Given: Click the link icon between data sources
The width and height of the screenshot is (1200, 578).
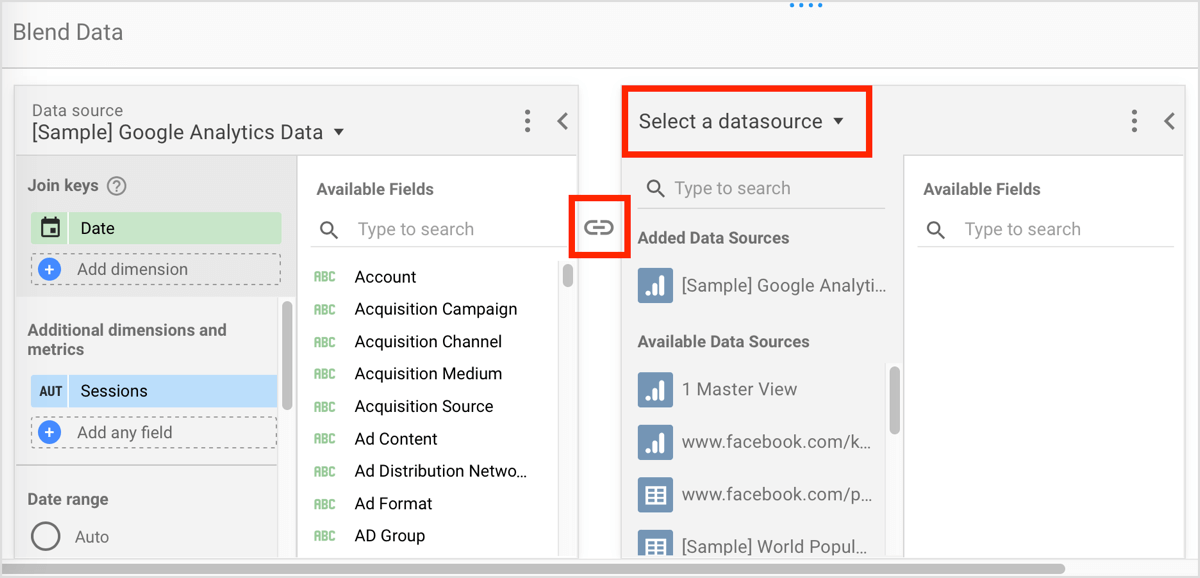Looking at the screenshot, I should [598, 228].
